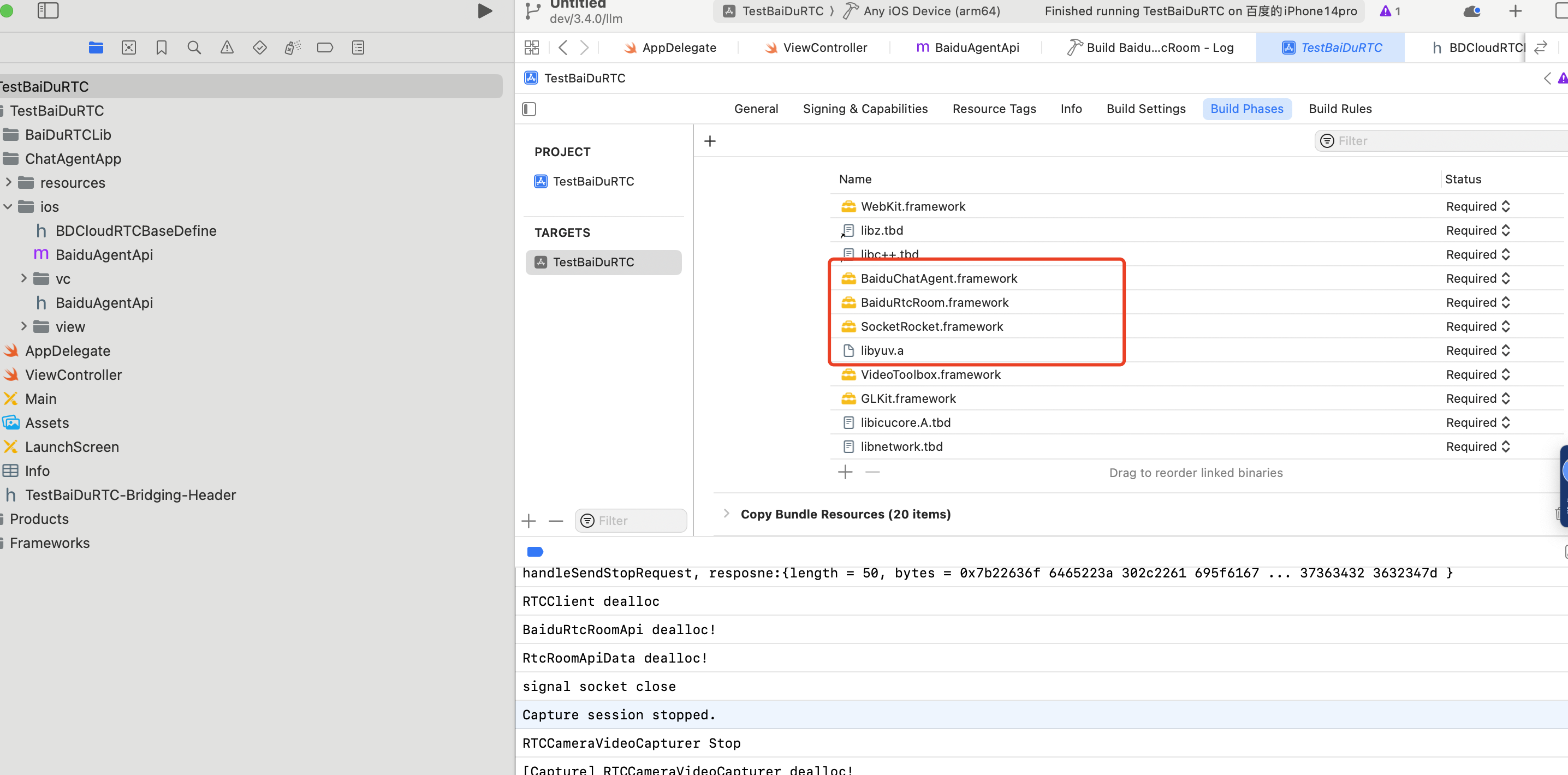The height and width of the screenshot is (775, 1568).
Task: Select the Project navigator folder icon
Action: coord(96,47)
